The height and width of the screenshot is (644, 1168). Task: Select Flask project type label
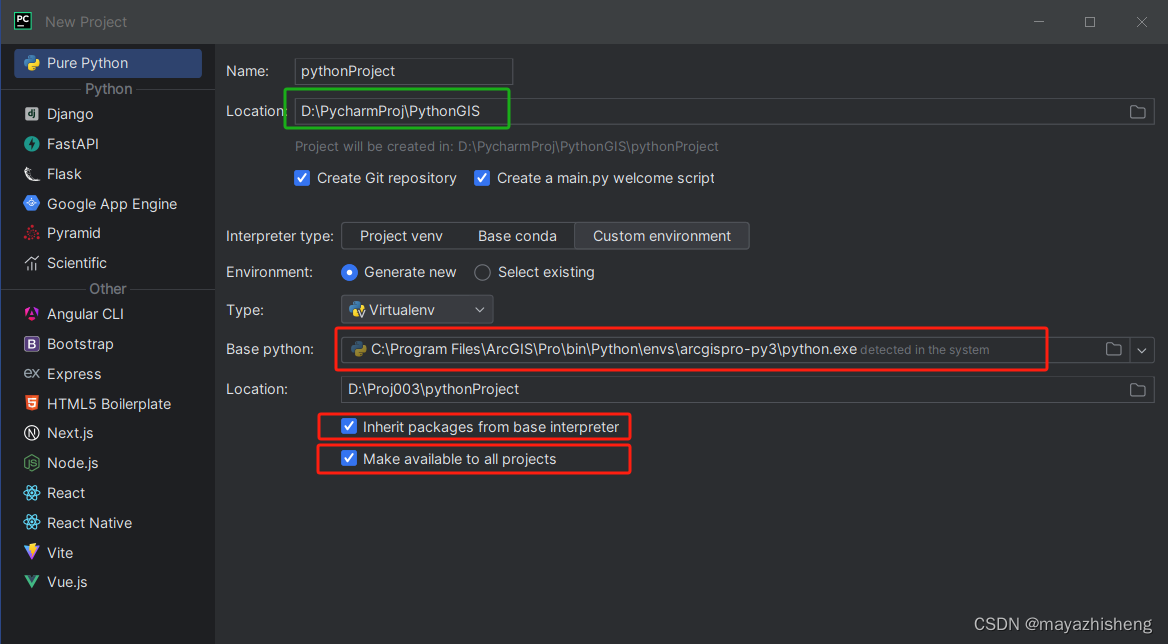pos(64,173)
